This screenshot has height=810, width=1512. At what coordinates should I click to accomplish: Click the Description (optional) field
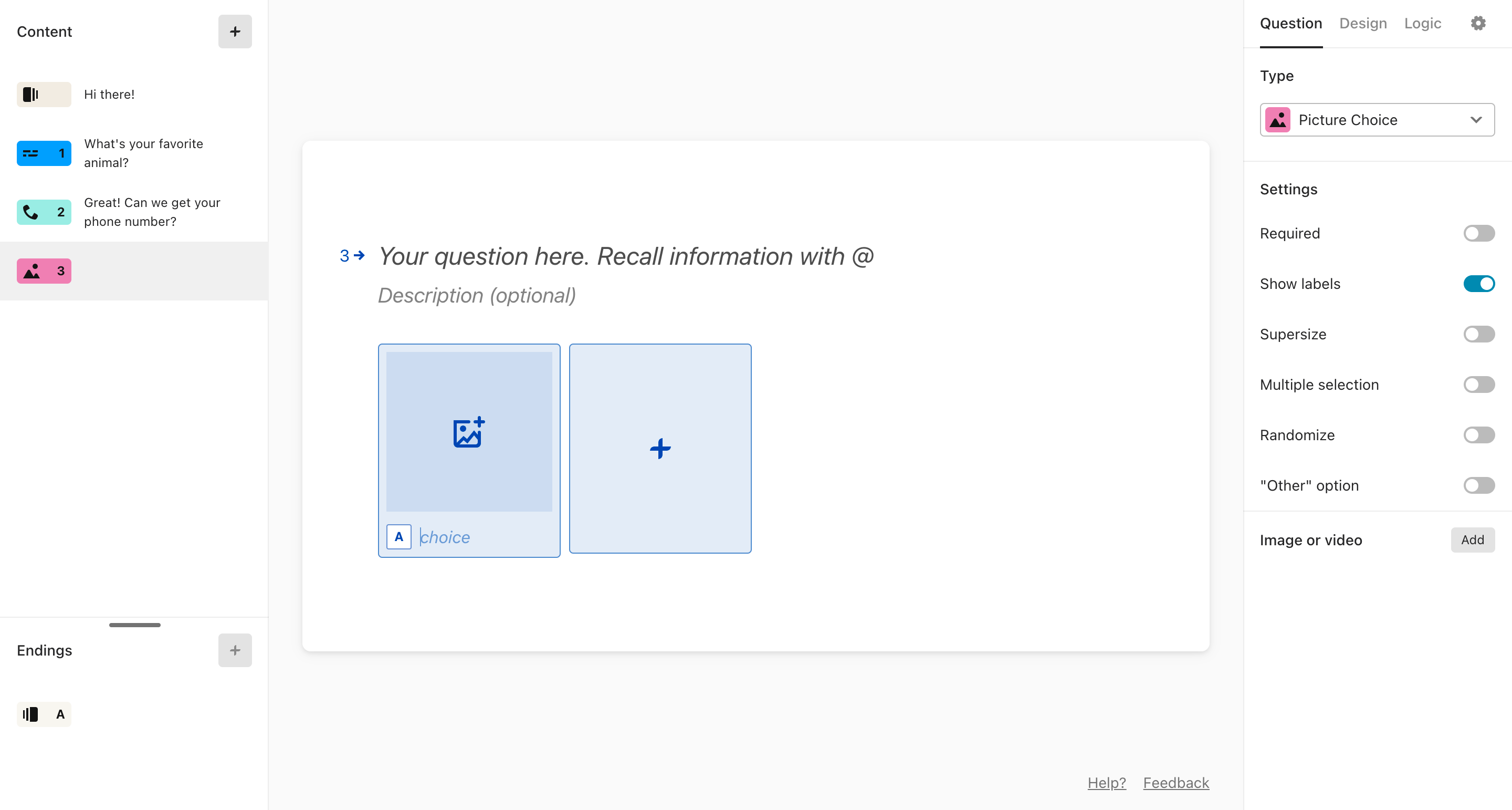pos(477,295)
